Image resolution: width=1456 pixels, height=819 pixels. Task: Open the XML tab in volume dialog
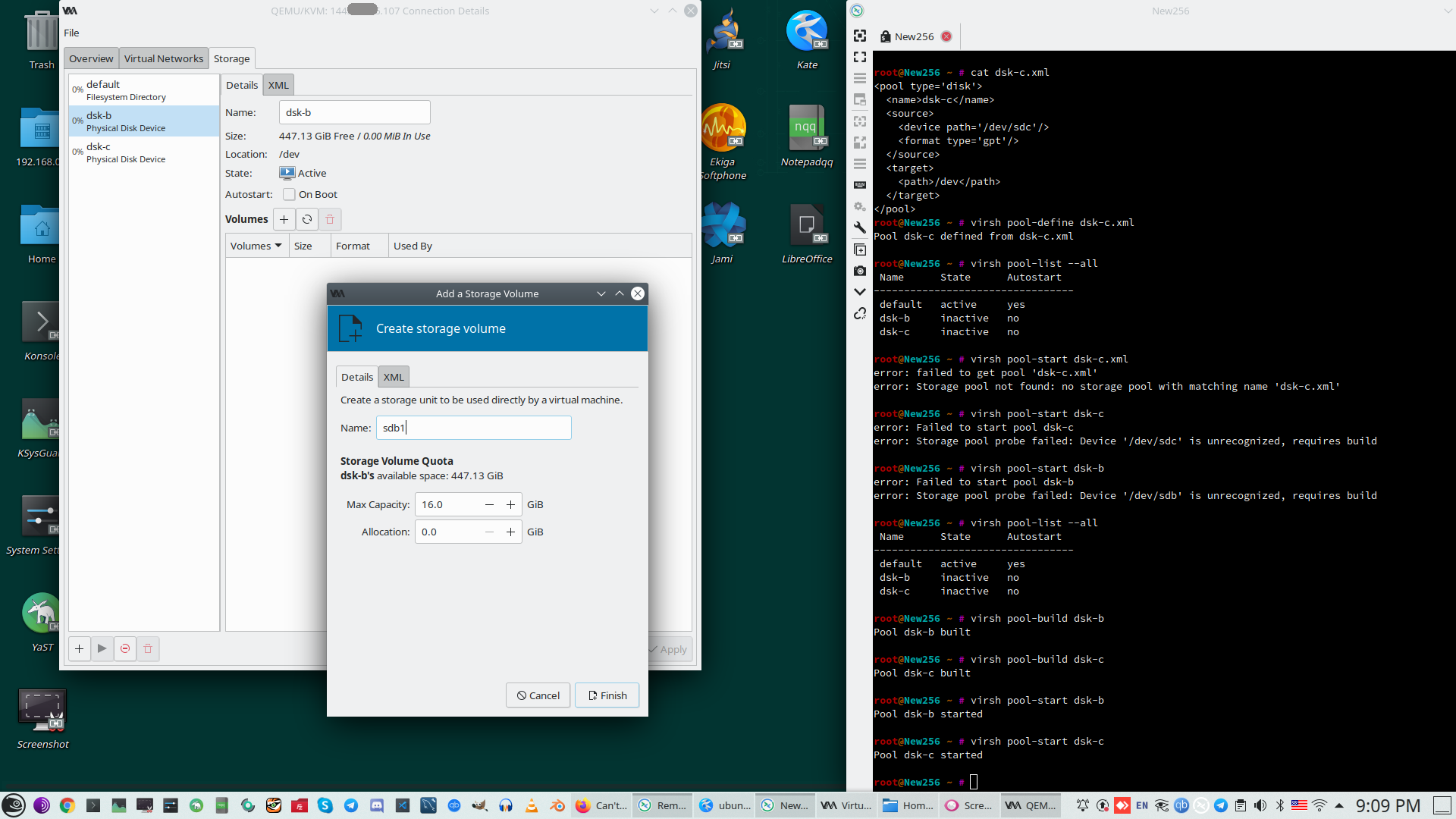pos(394,377)
